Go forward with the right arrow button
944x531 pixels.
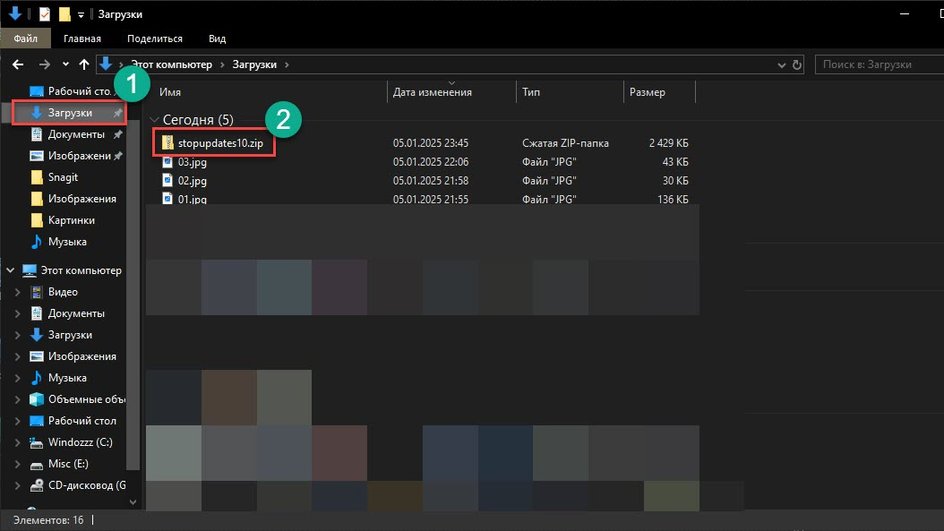click(x=45, y=64)
